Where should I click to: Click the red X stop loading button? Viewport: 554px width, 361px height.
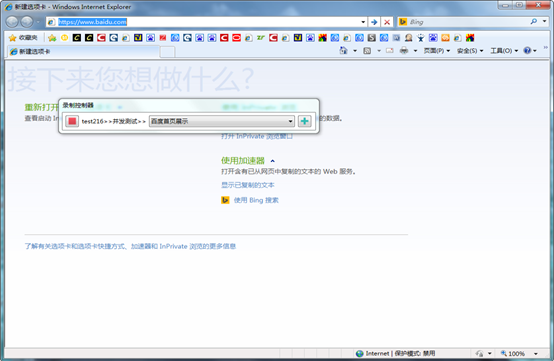(387, 22)
